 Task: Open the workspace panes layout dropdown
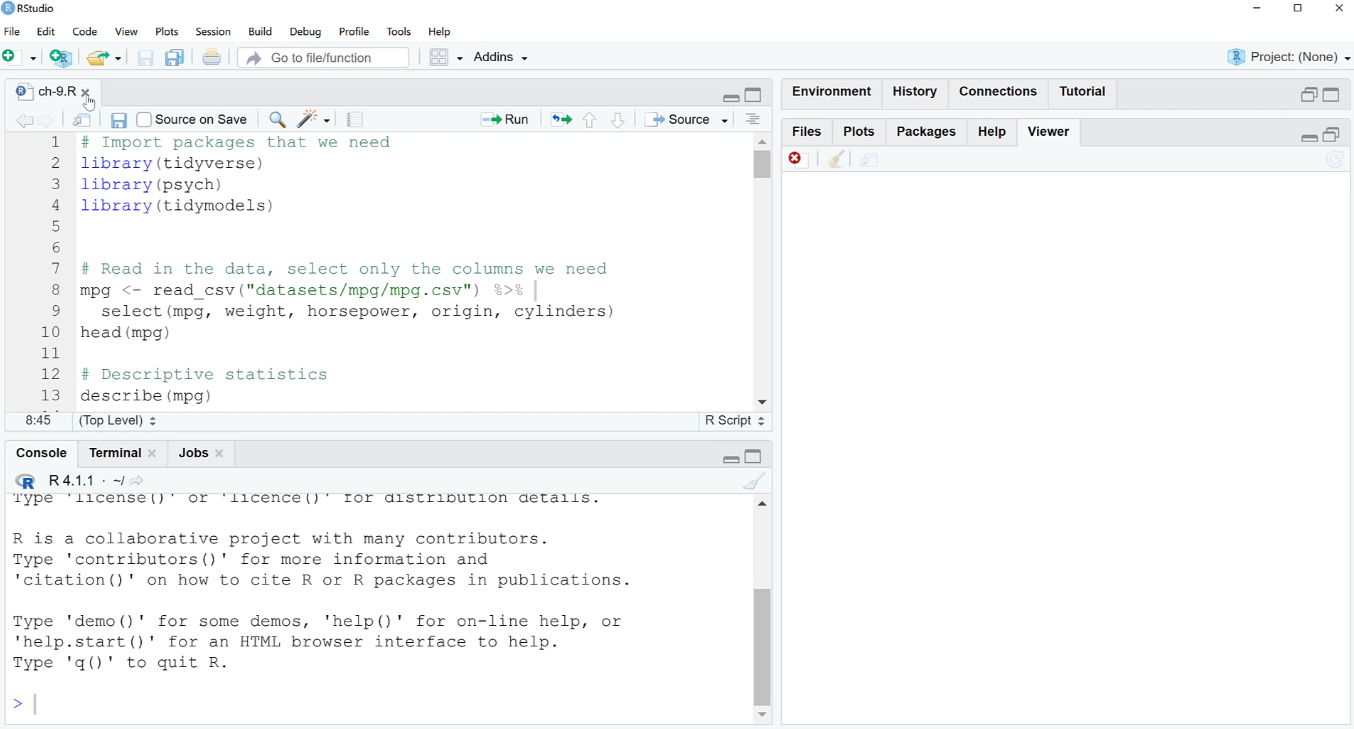pos(446,58)
